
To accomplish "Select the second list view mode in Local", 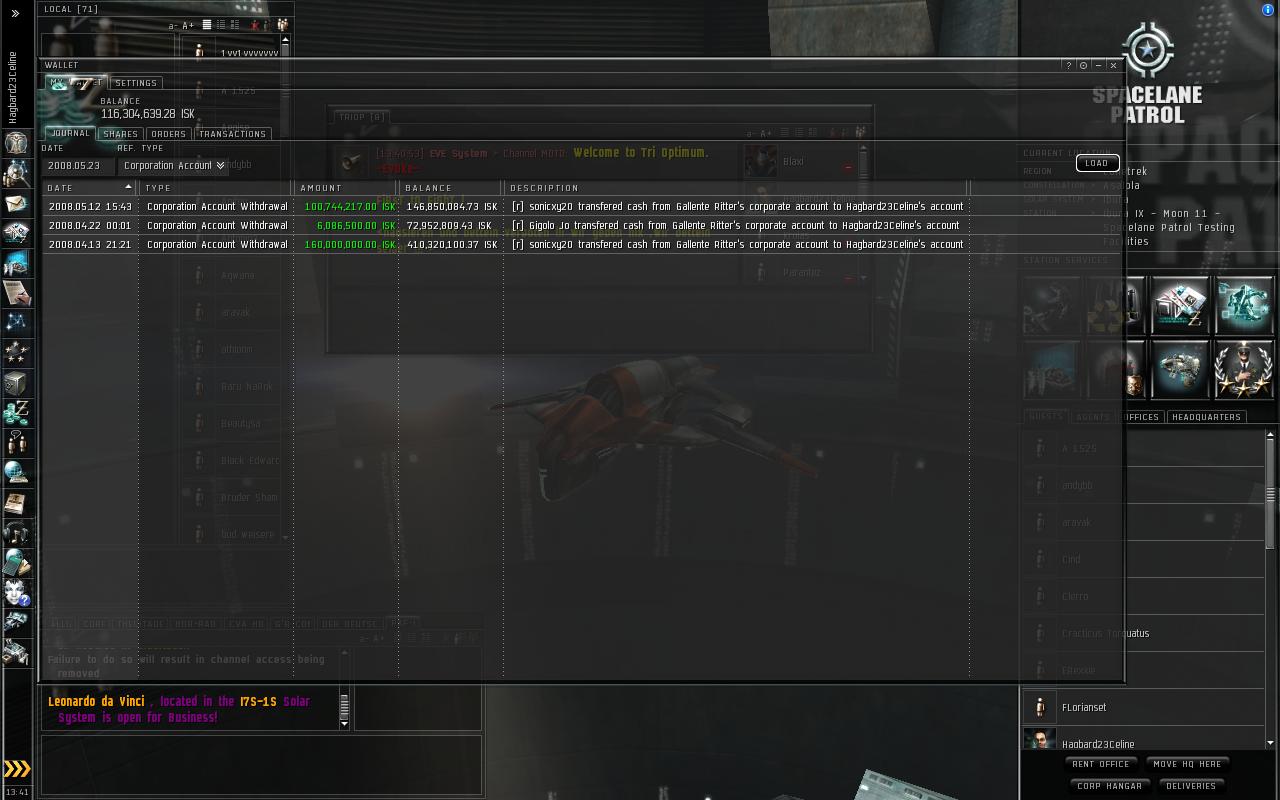I will click(x=221, y=25).
